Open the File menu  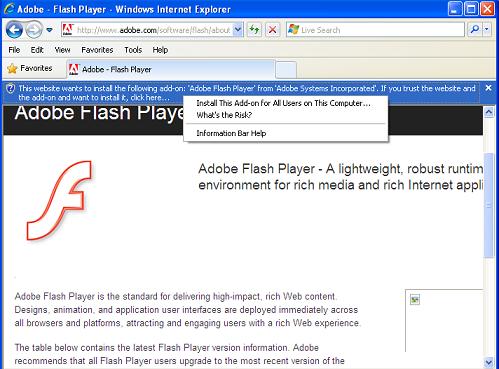coord(14,50)
